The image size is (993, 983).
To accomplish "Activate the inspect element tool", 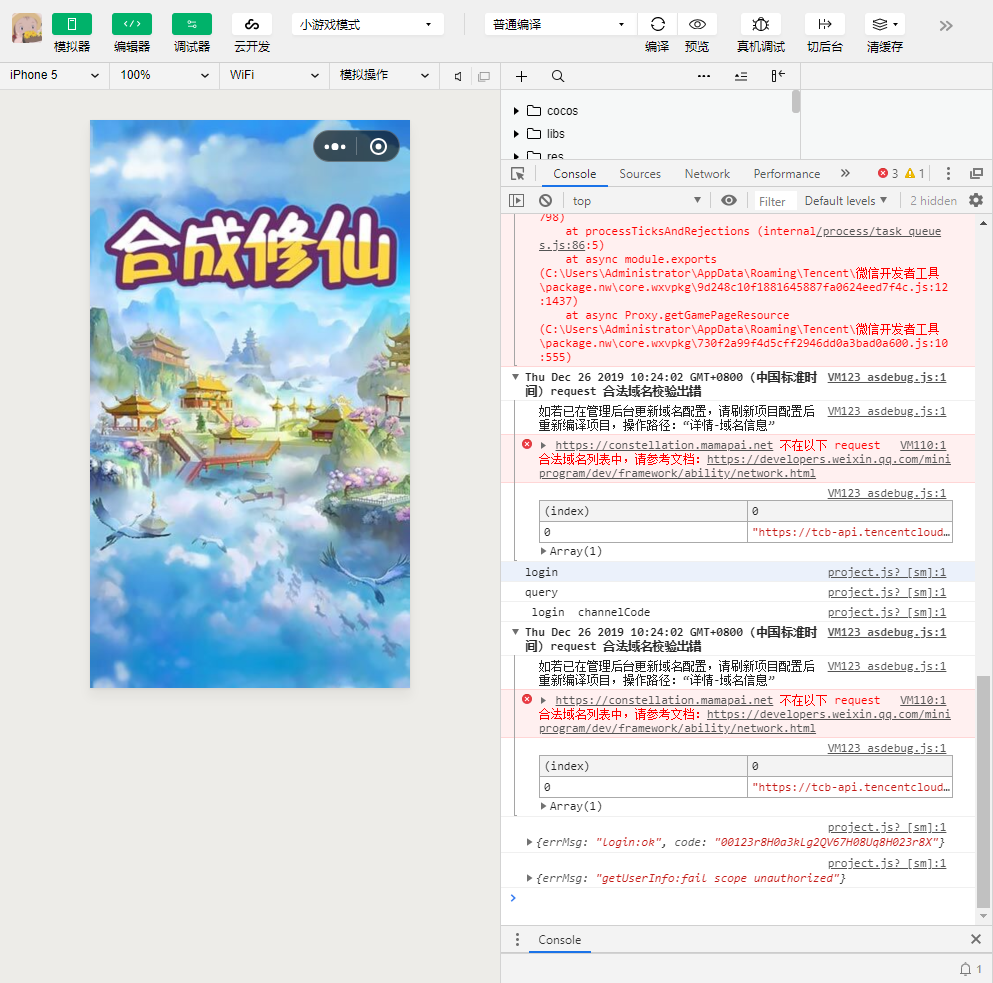I will tap(517, 174).
